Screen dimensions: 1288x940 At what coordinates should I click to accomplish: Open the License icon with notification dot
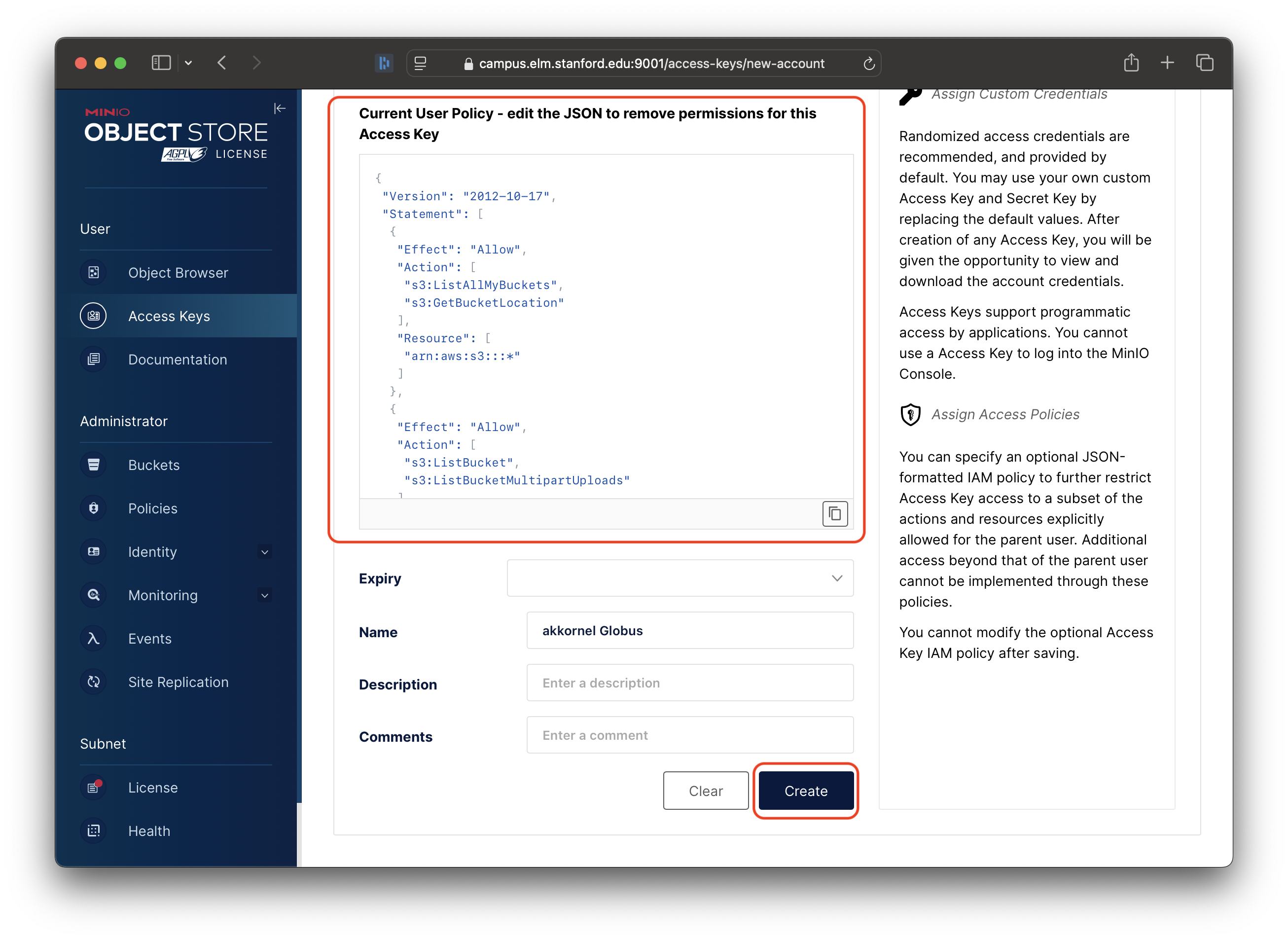click(x=93, y=788)
